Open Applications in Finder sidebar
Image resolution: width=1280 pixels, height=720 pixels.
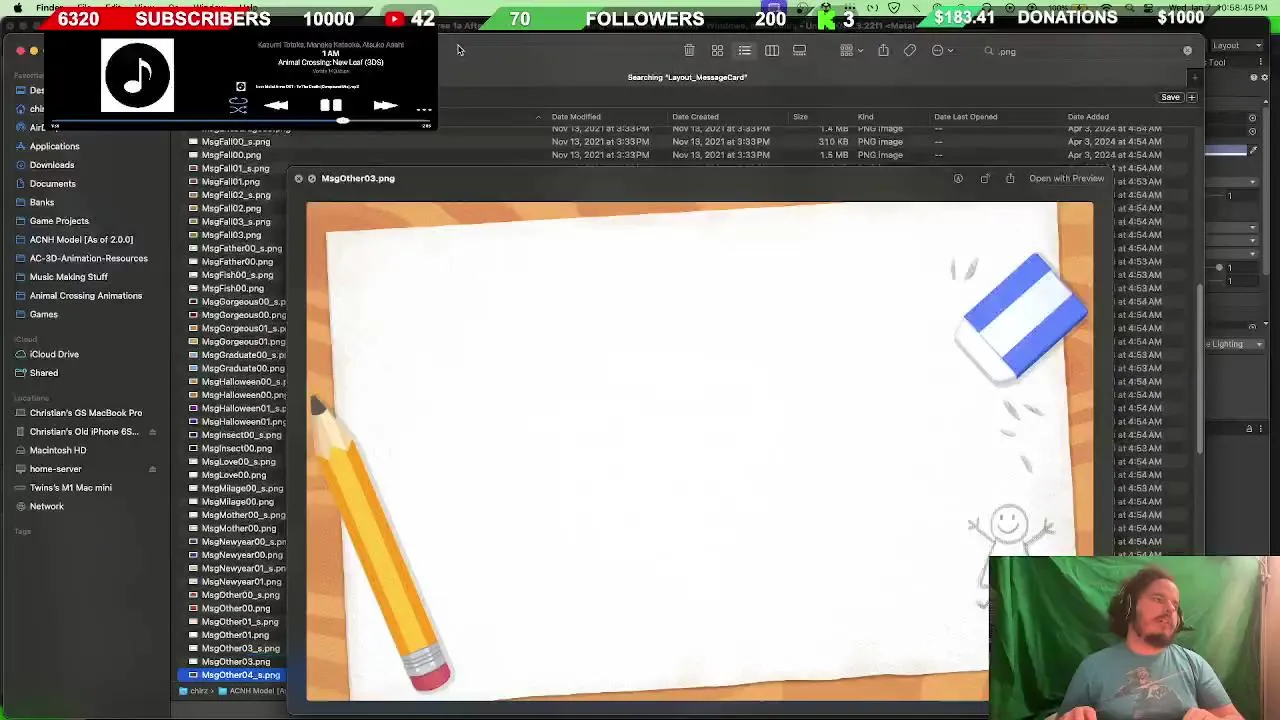point(54,146)
